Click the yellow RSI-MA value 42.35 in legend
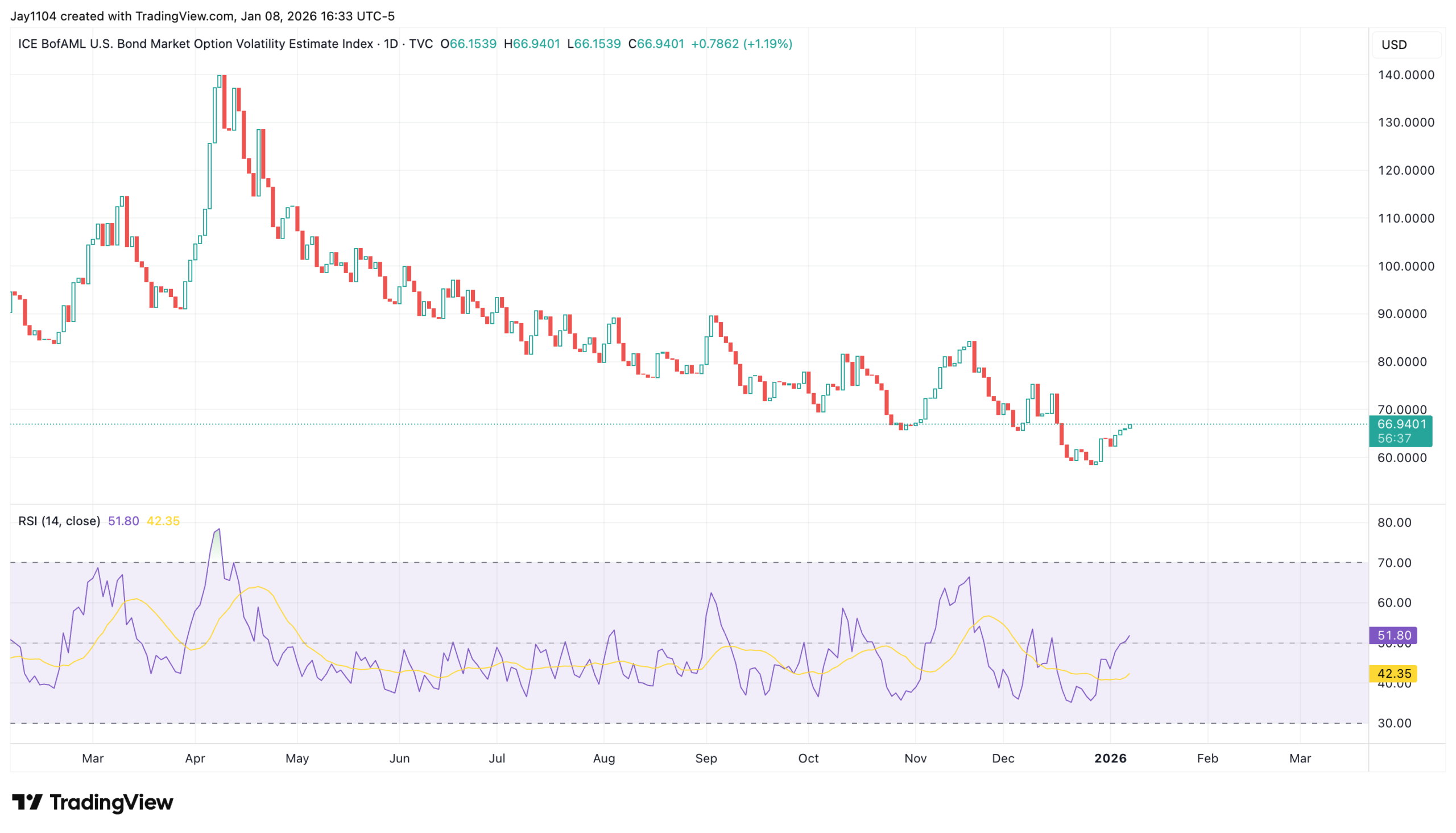The image size is (1456, 833). coord(163,521)
